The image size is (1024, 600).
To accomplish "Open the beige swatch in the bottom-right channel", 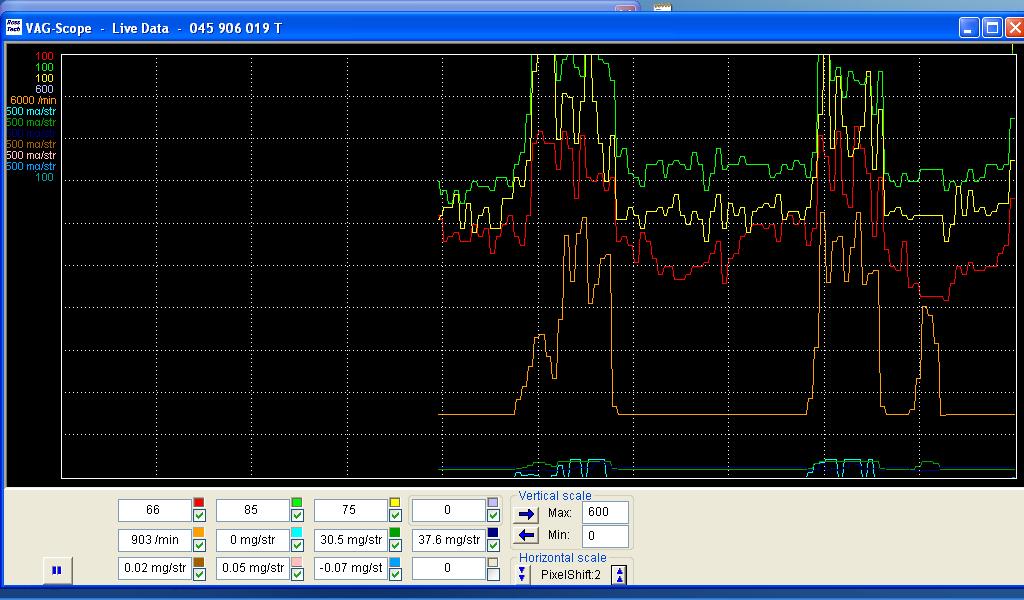I will tap(492, 561).
